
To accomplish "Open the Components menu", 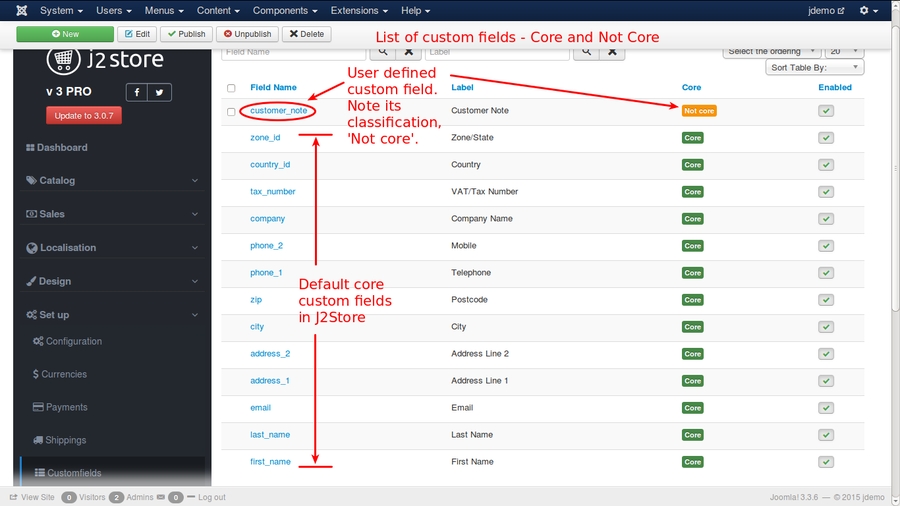I will 285,10.
